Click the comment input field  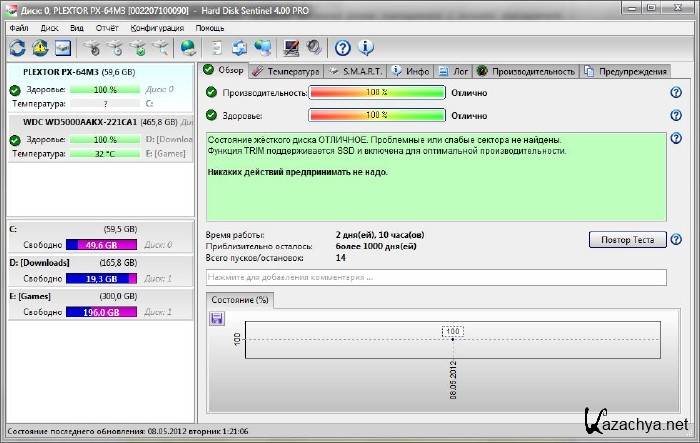point(435,277)
